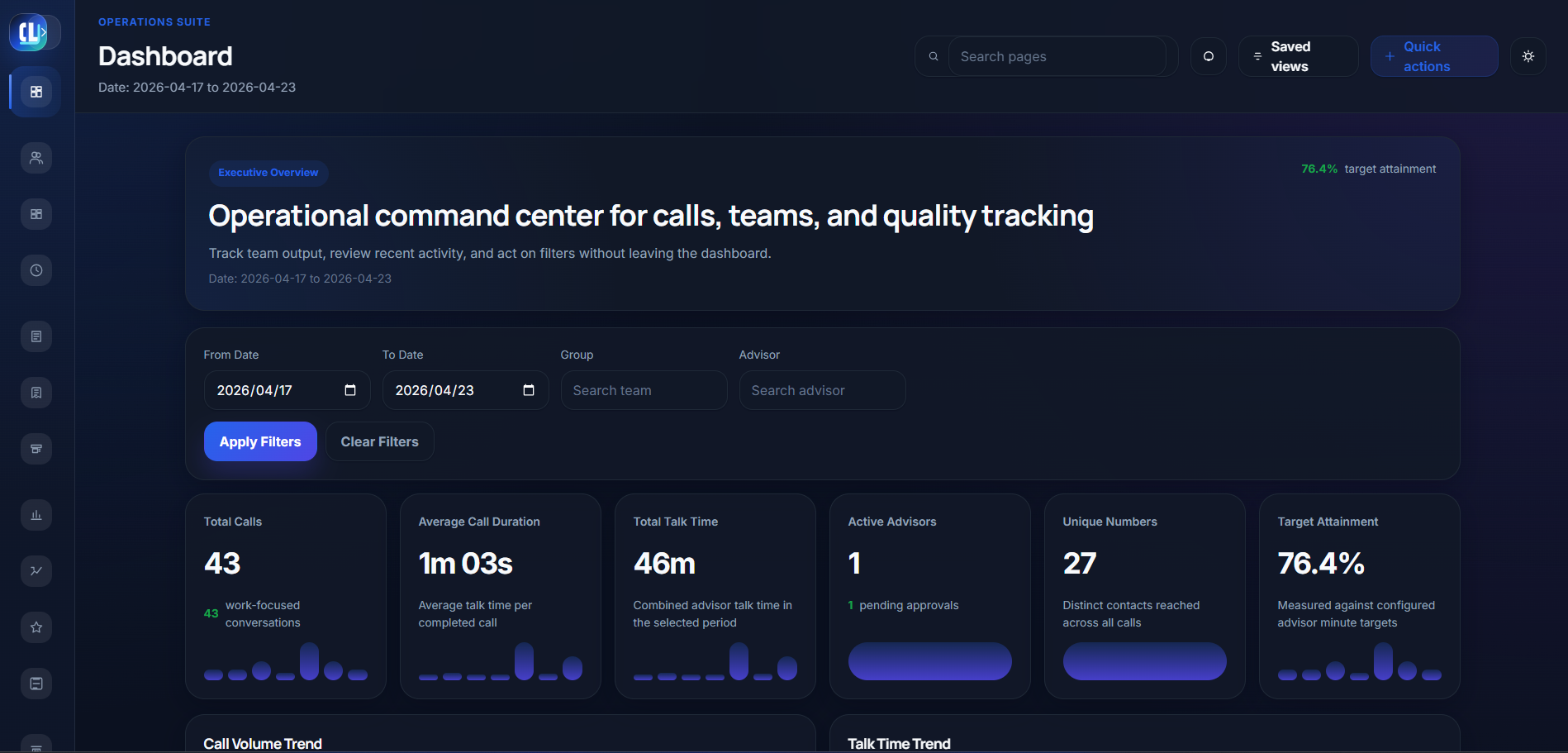
Task: Open the bar chart icon in sidebar
Action: pos(36,515)
